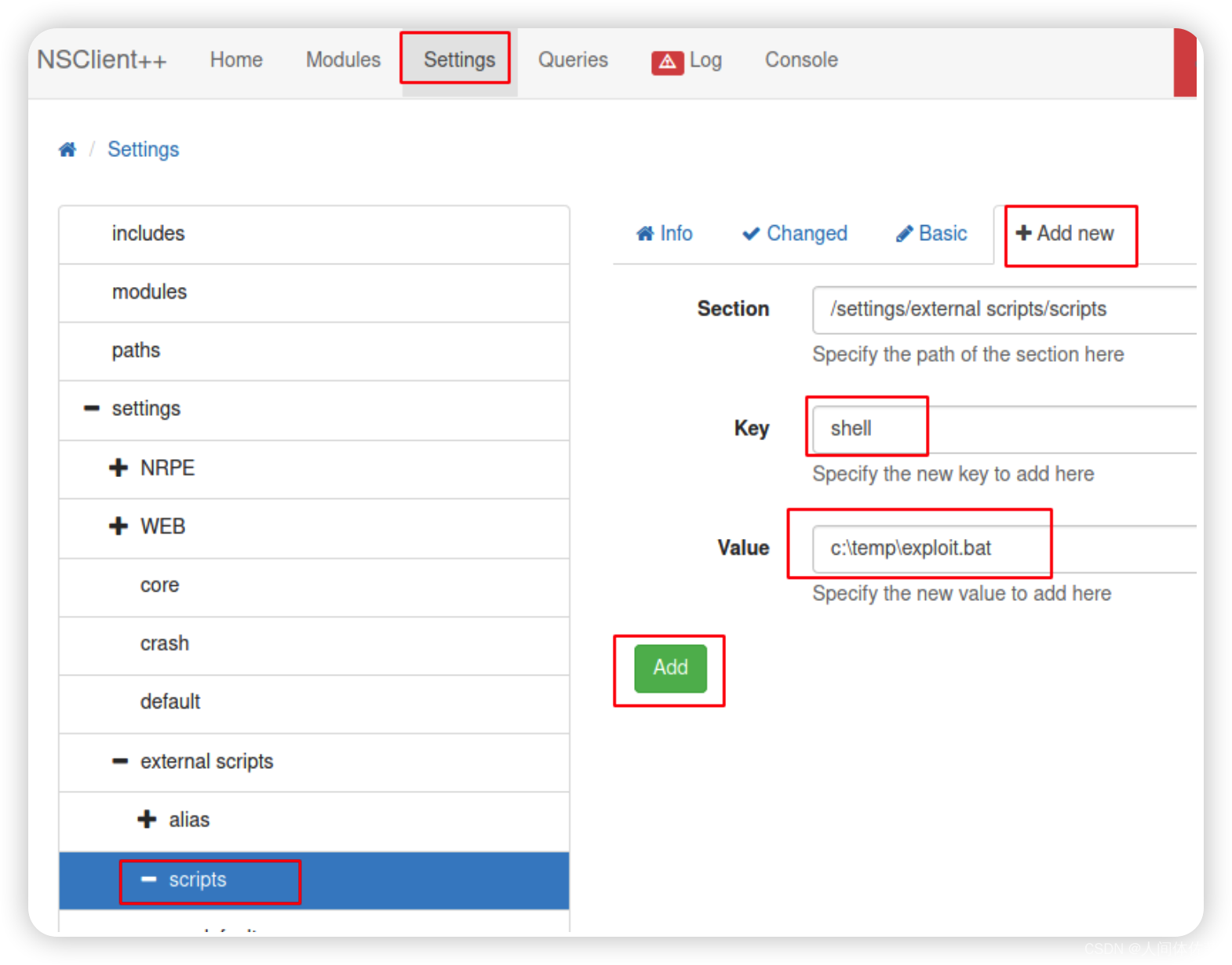The image size is (1232, 965).
Task: Click the Value field label
Action: point(743,548)
